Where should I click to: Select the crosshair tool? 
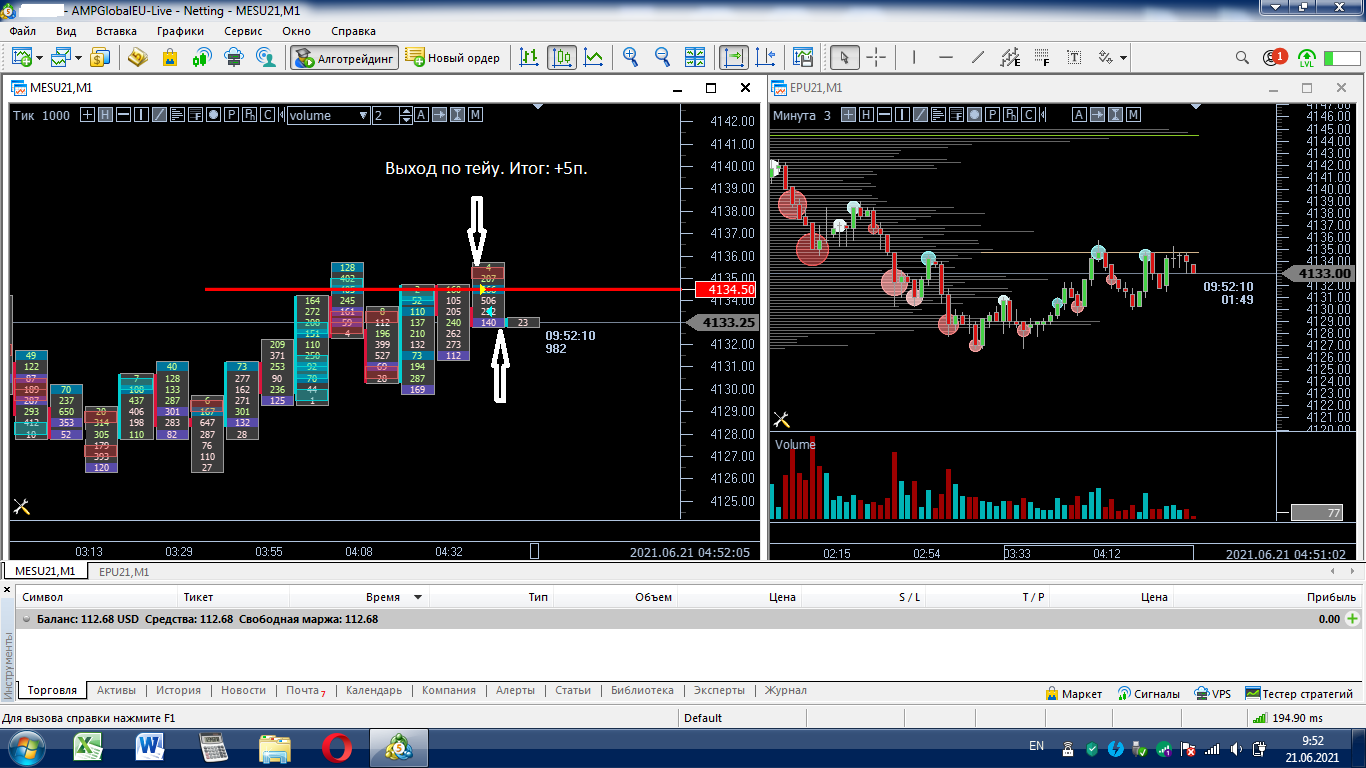[876, 57]
